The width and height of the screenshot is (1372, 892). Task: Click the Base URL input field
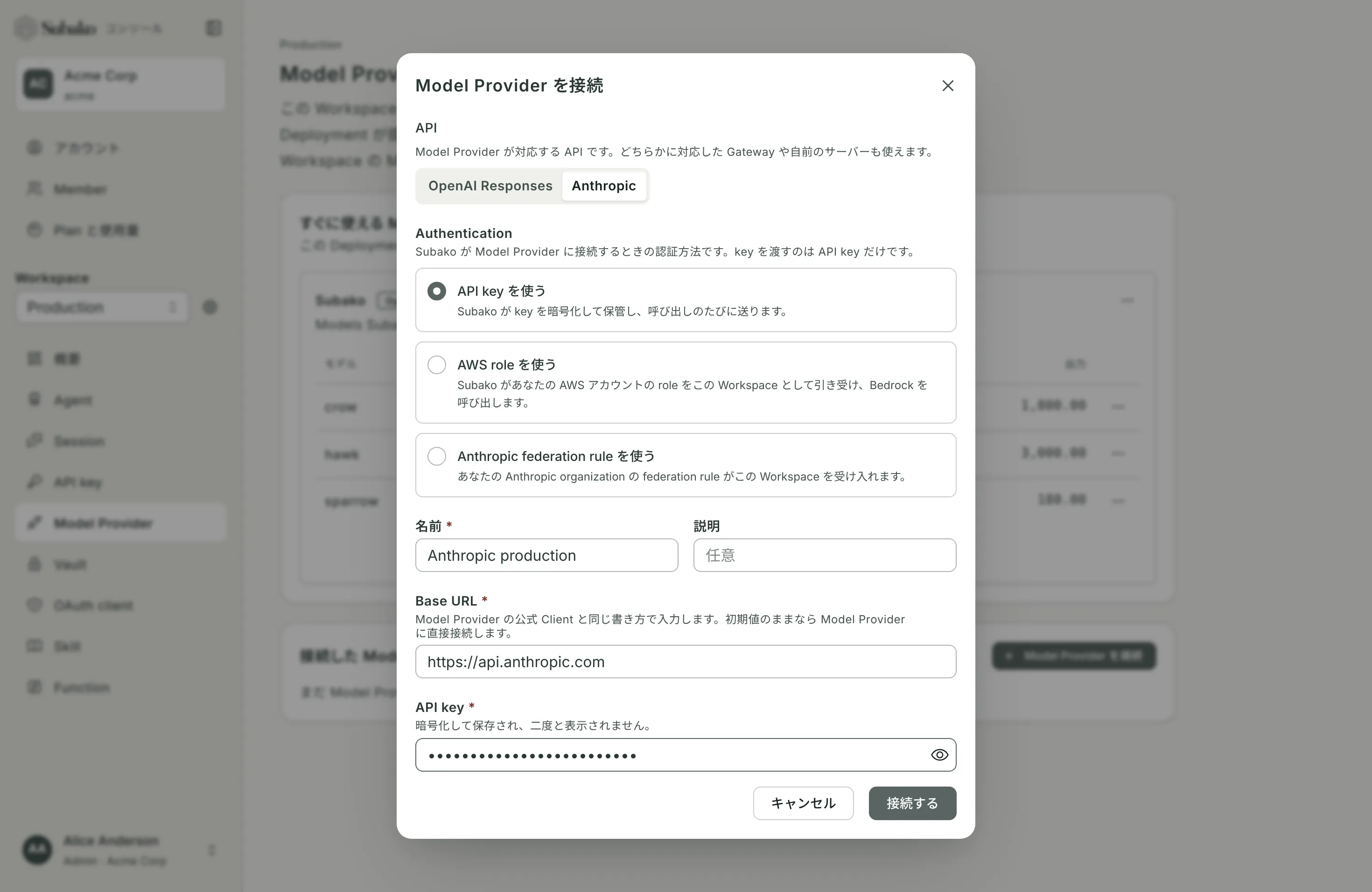point(686,662)
